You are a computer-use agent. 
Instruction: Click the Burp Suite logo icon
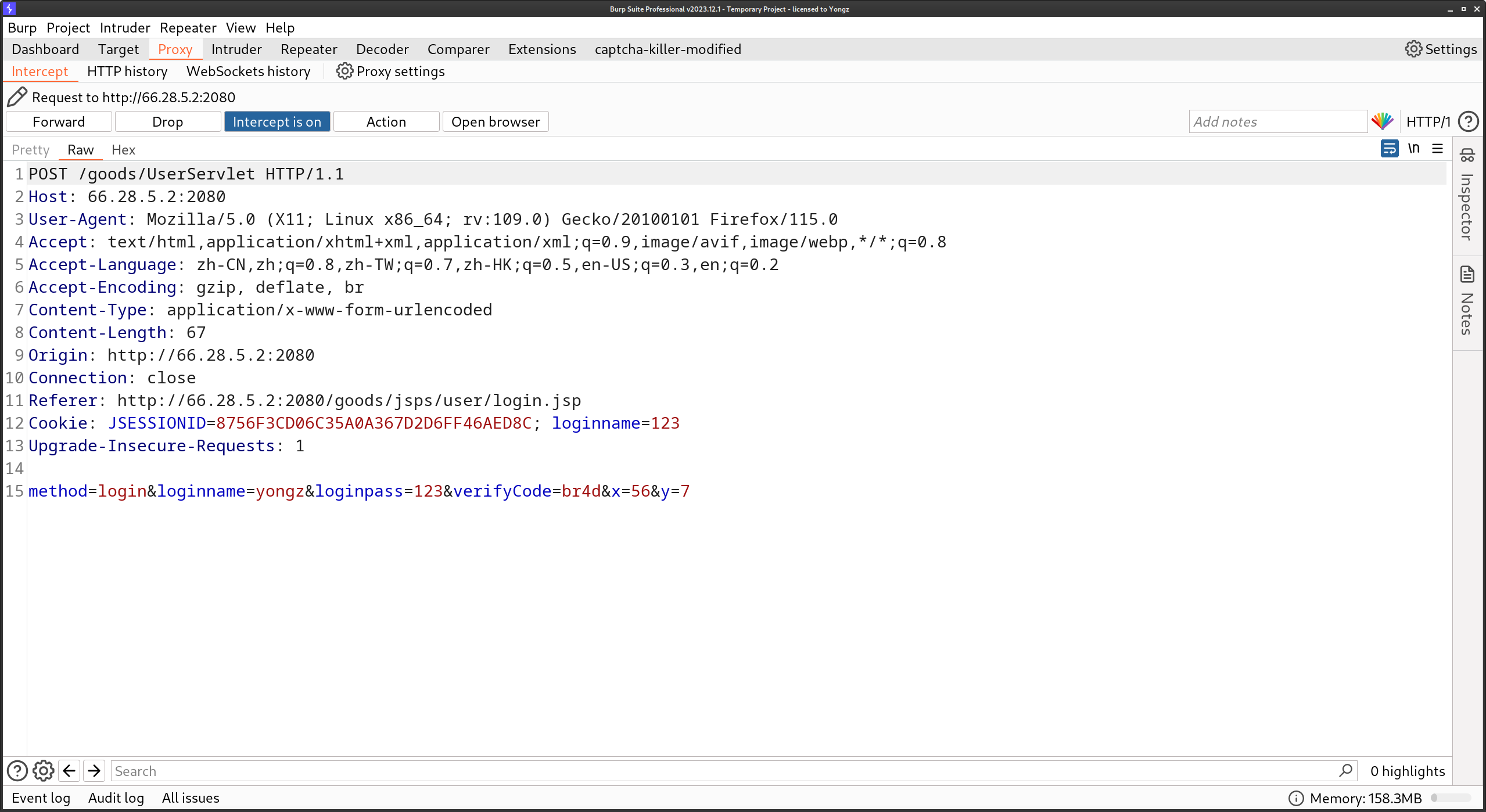(x=9, y=9)
